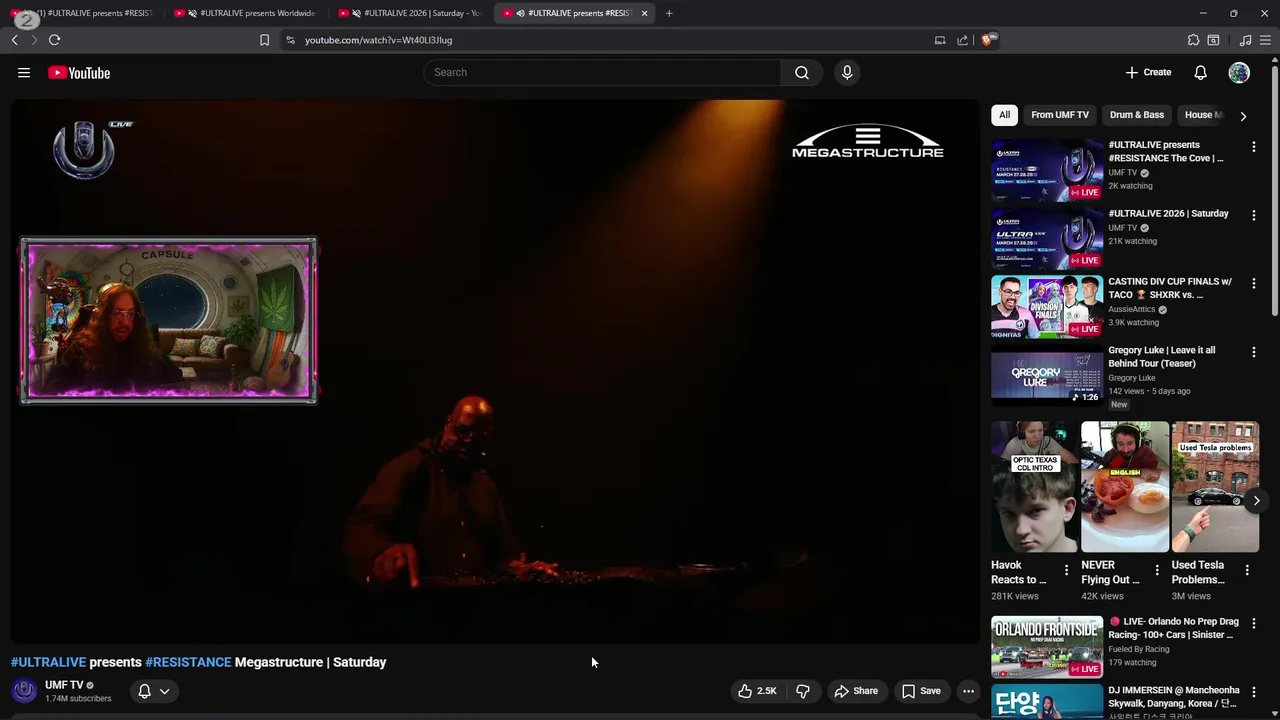This screenshot has width=1280, height=720.
Task: Like the video with thumbs up
Action: tap(757, 691)
